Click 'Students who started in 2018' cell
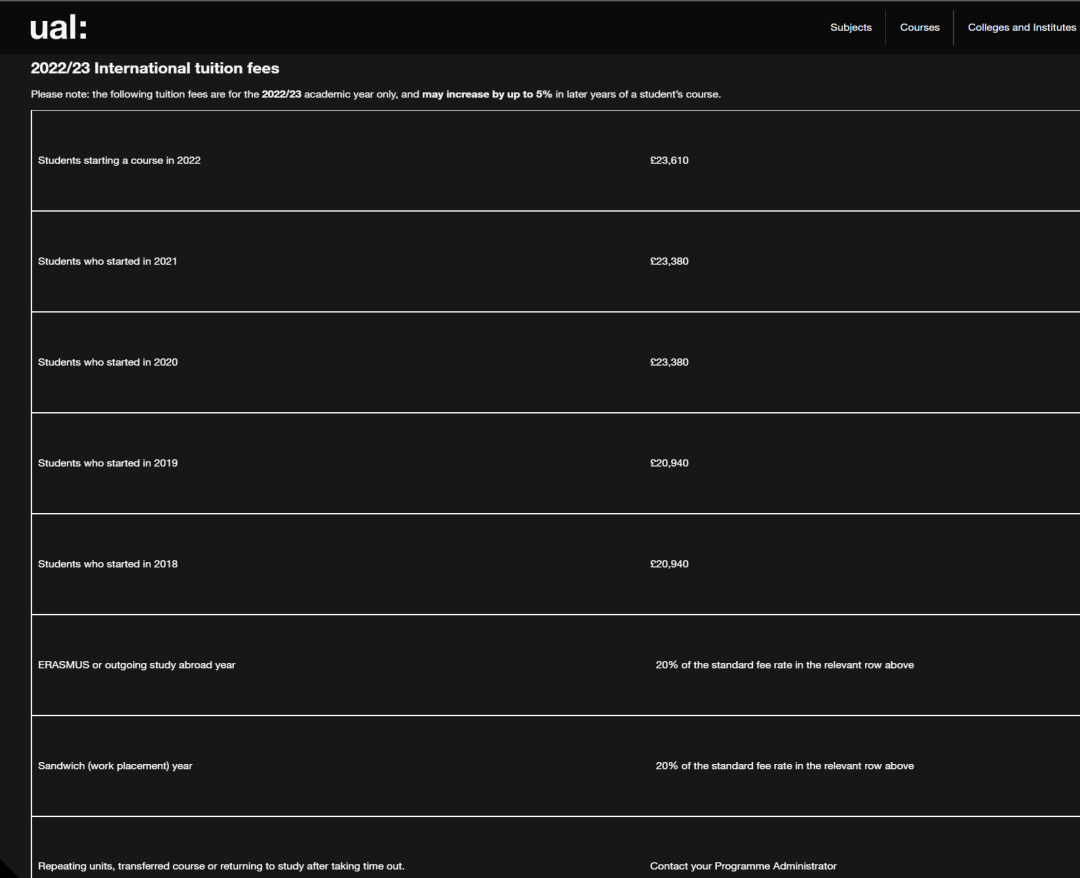Screen dimensions: 1080x878 coord(107,564)
